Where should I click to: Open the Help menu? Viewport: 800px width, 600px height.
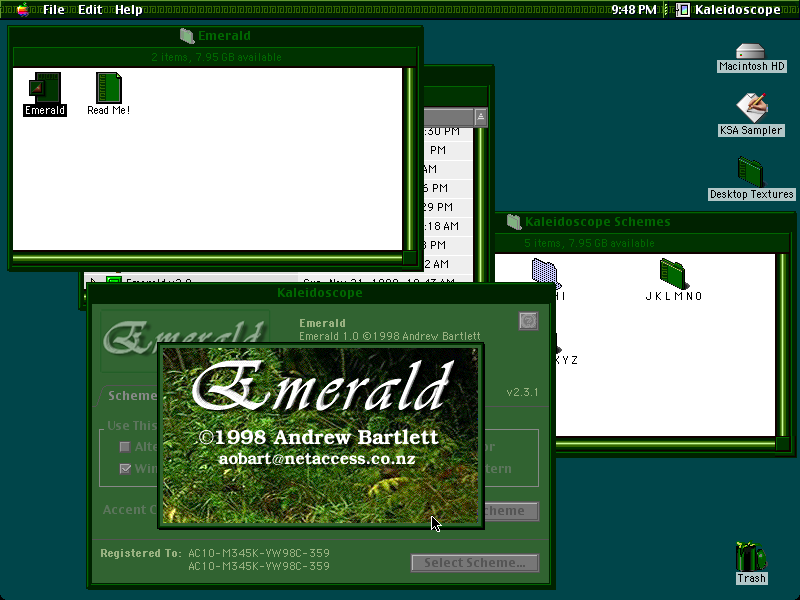pyautogui.click(x=129, y=10)
